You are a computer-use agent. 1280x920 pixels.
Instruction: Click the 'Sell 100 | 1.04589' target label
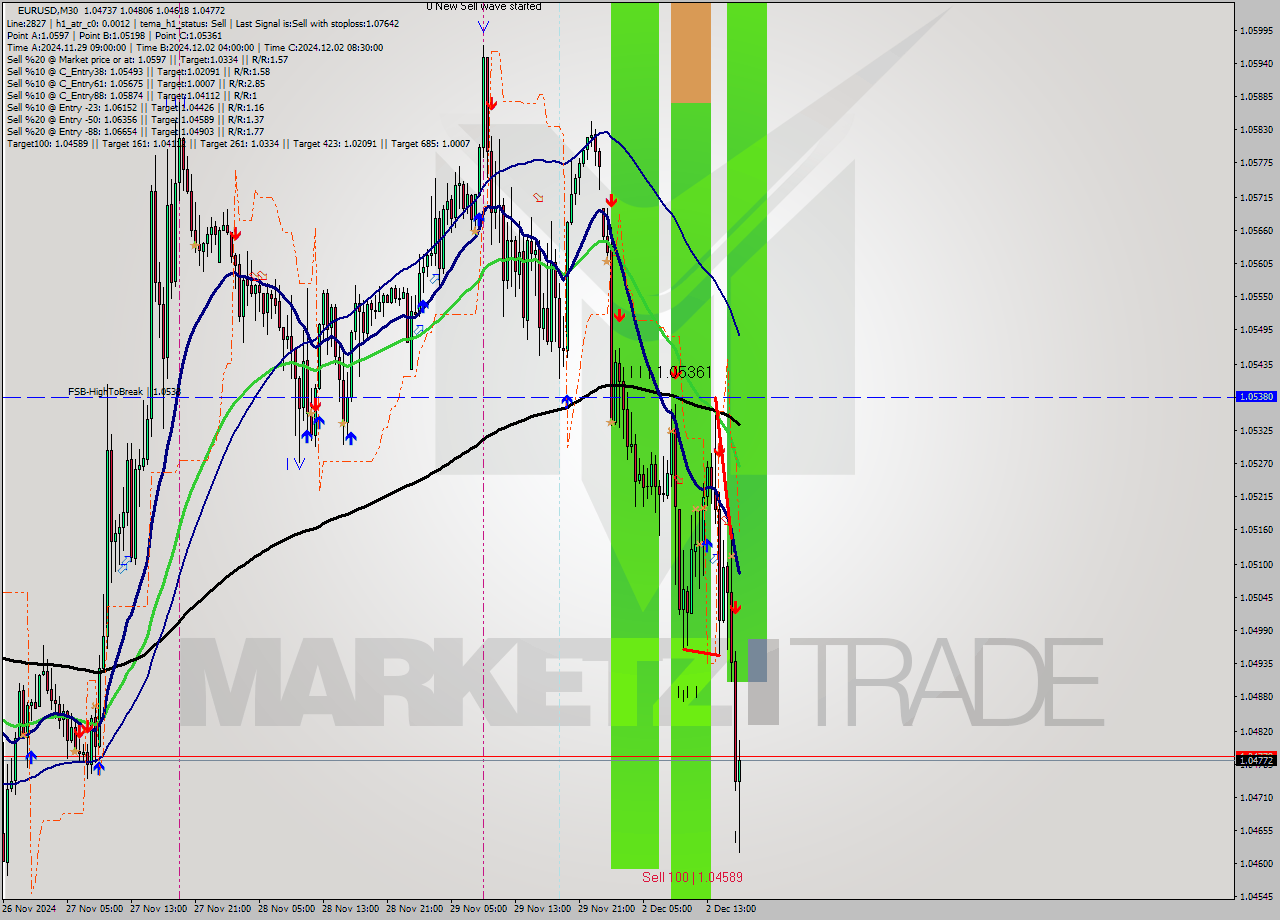pos(692,877)
